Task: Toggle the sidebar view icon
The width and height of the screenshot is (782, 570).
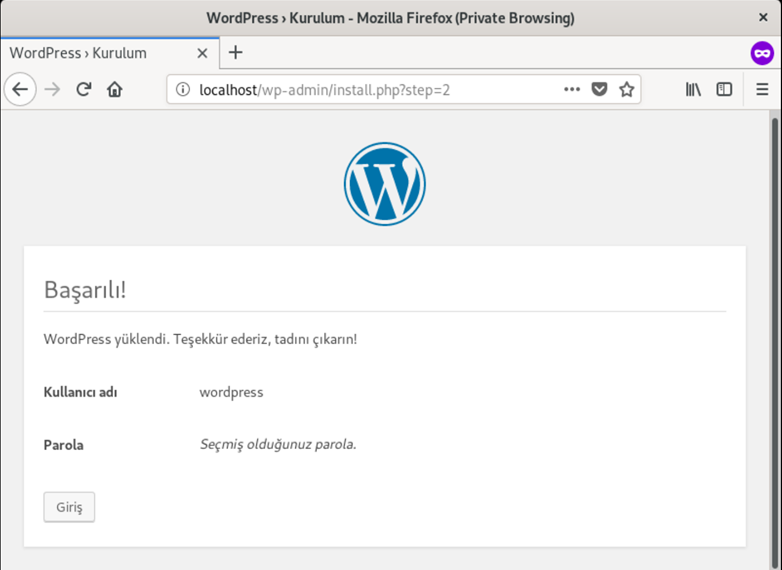Action: pos(724,90)
